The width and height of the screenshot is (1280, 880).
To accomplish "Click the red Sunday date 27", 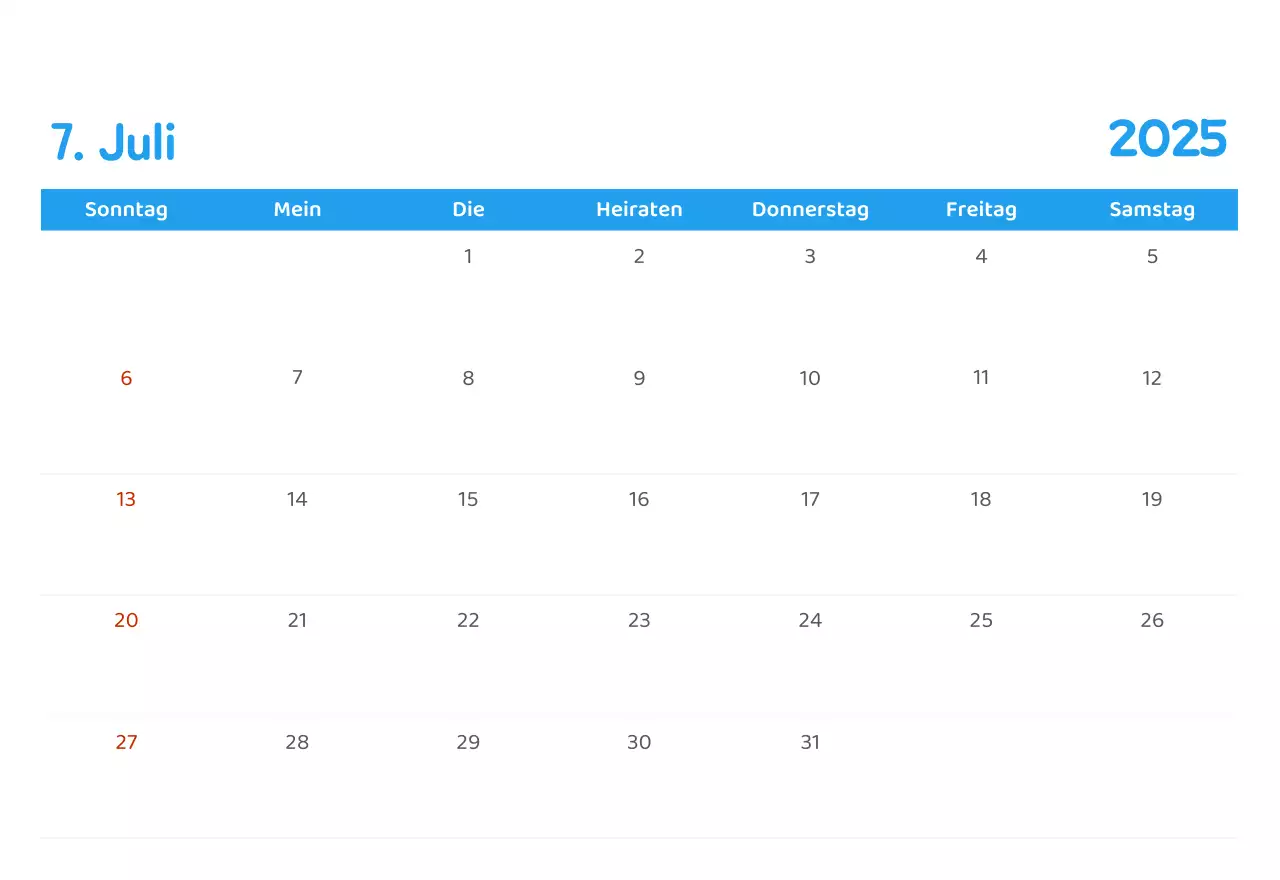I will point(126,742).
